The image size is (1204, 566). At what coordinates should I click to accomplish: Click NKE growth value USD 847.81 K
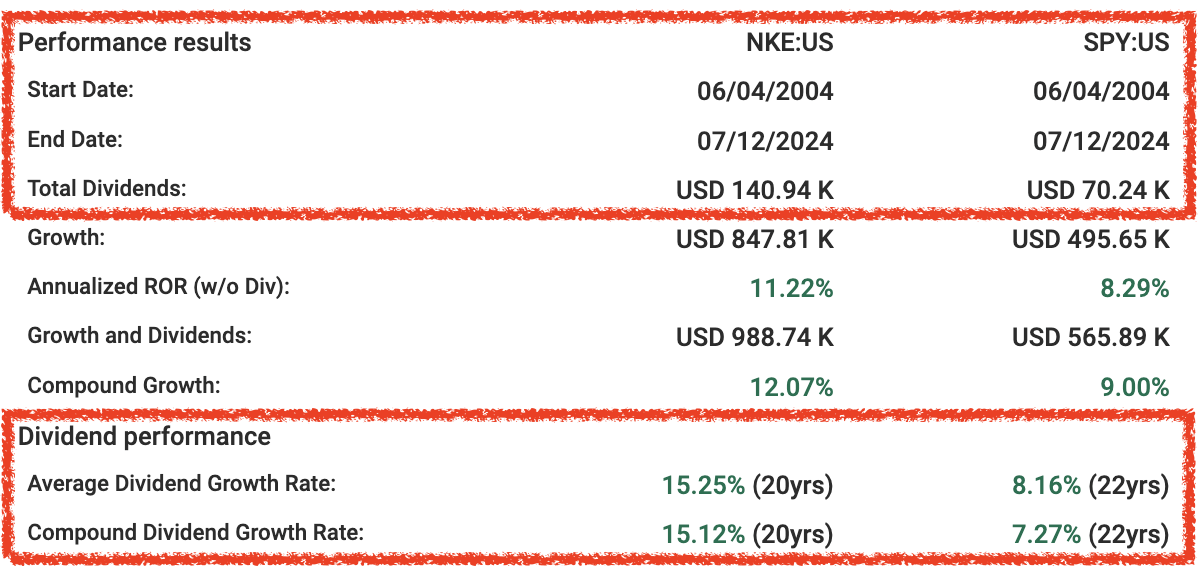tap(755, 239)
